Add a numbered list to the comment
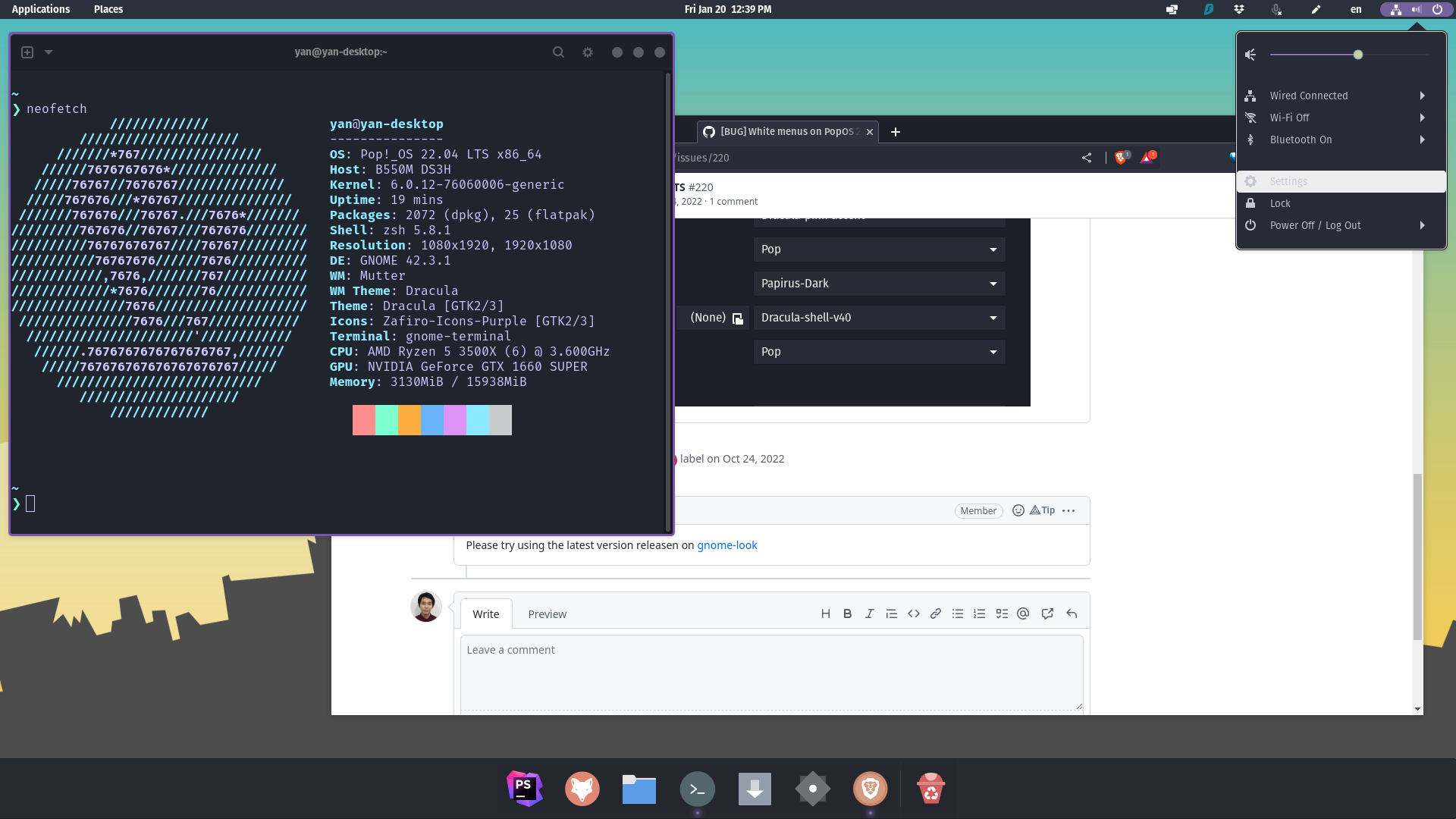The image size is (1456, 819). [980, 613]
